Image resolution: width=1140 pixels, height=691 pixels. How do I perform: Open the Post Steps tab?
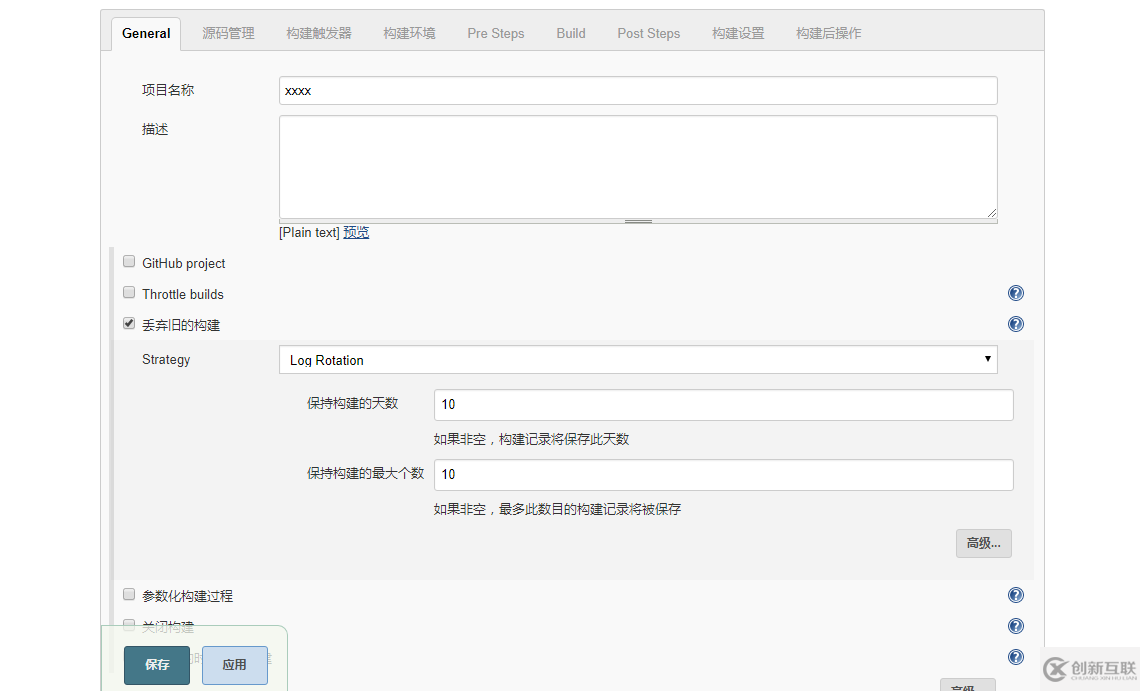tap(648, 33)
